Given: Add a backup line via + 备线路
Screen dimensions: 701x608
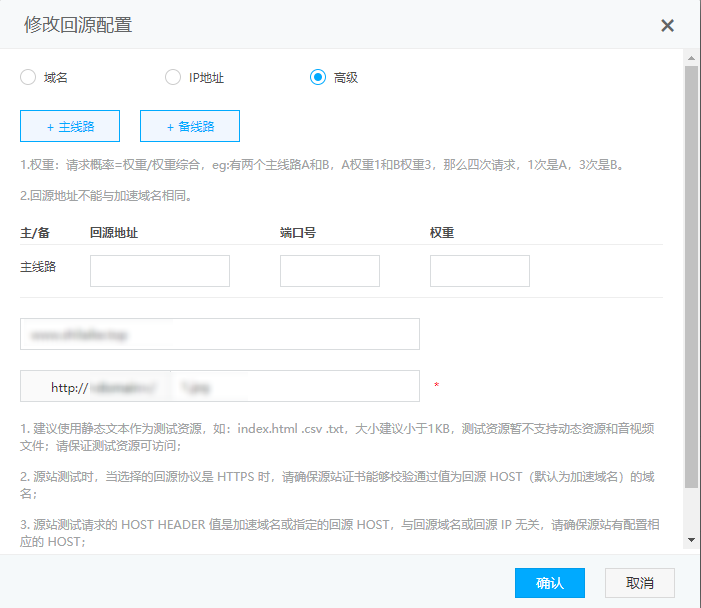Looking at the screenshot, I should [x=190, y=127].
